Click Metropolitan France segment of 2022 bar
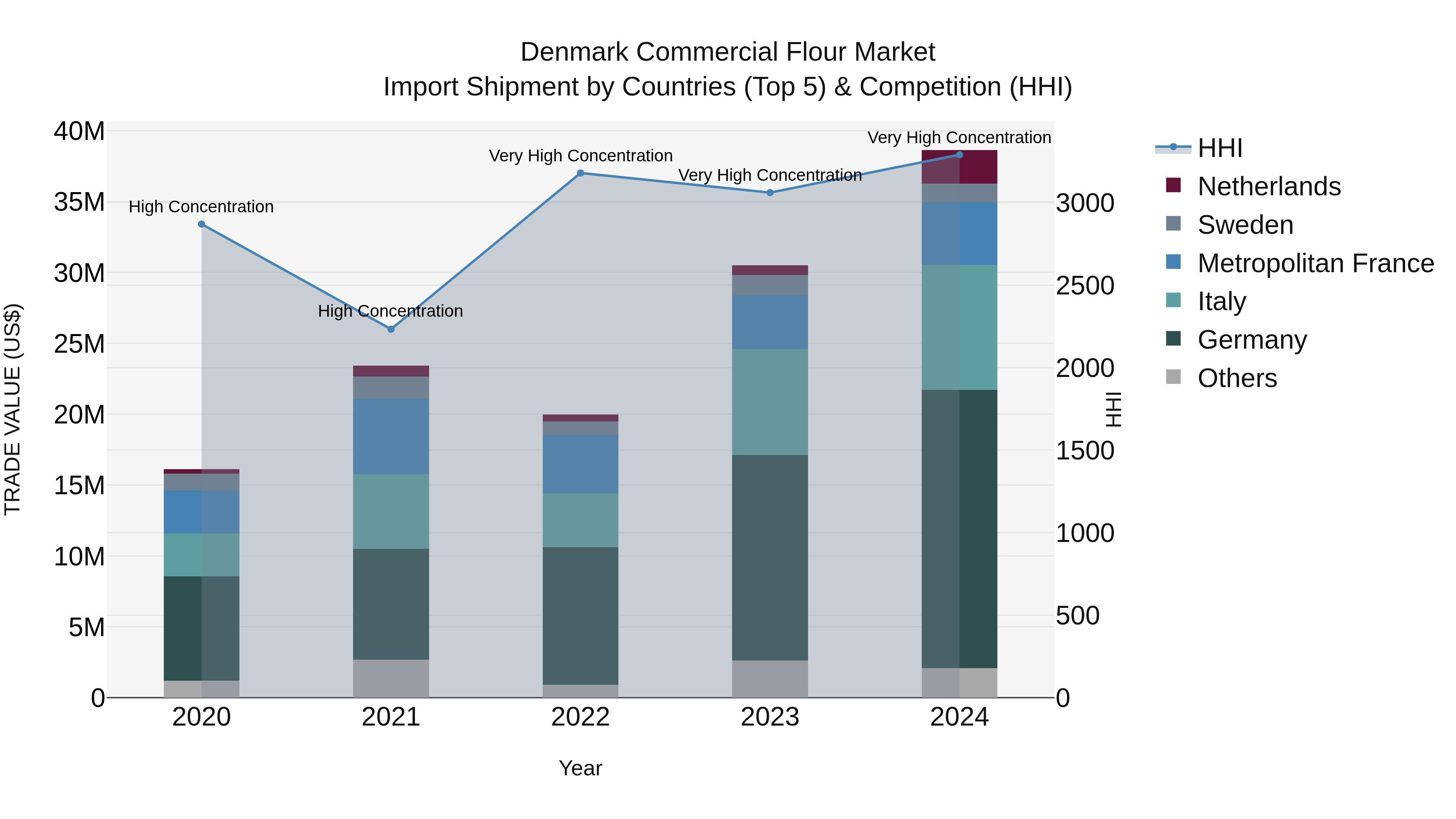Image resolution: width=1456 pixels, height=819 pixels. click(x=580, y=464)
